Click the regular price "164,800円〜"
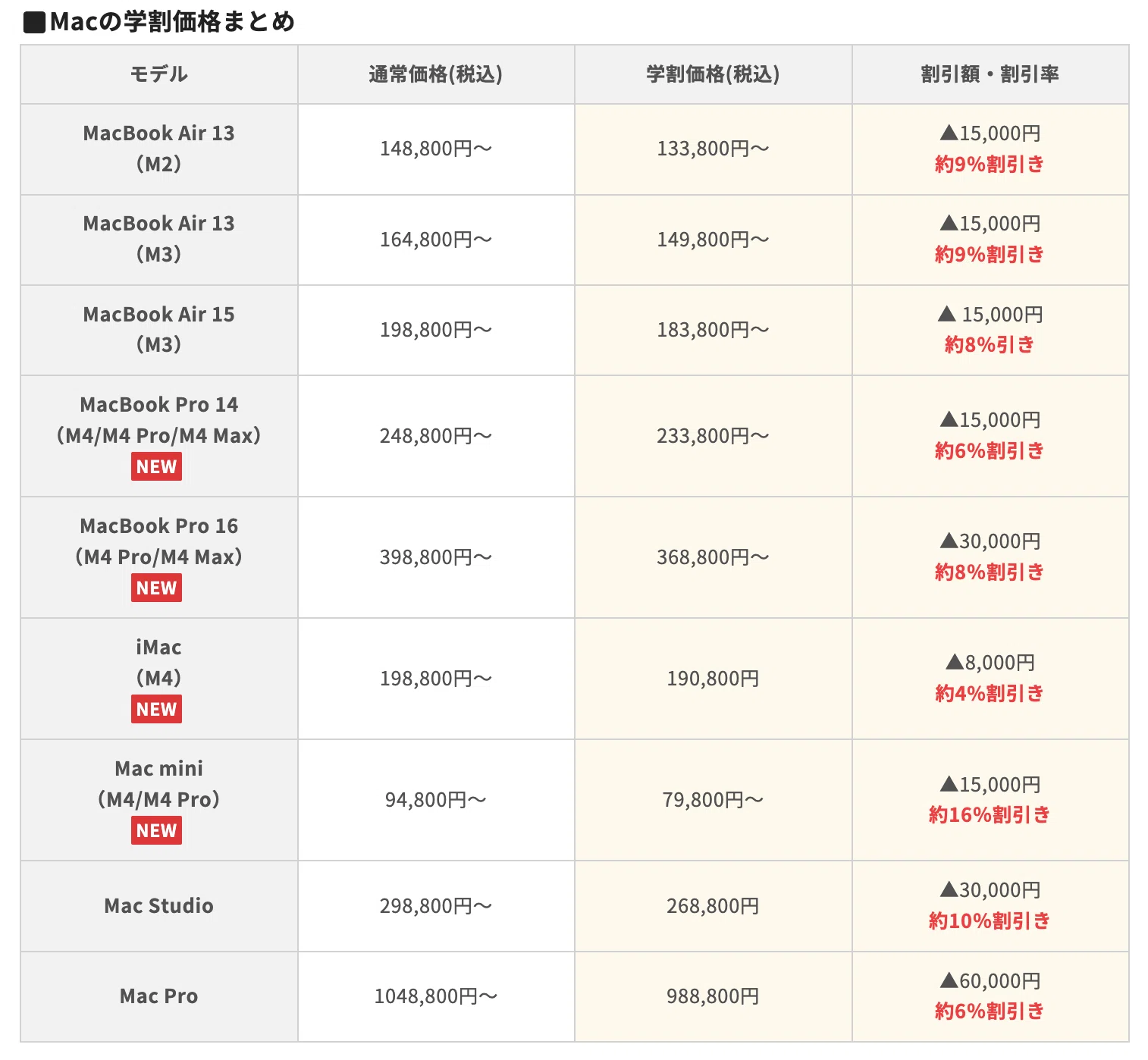The height and width of the screenshot is (1060, 1148). (436, 240)
